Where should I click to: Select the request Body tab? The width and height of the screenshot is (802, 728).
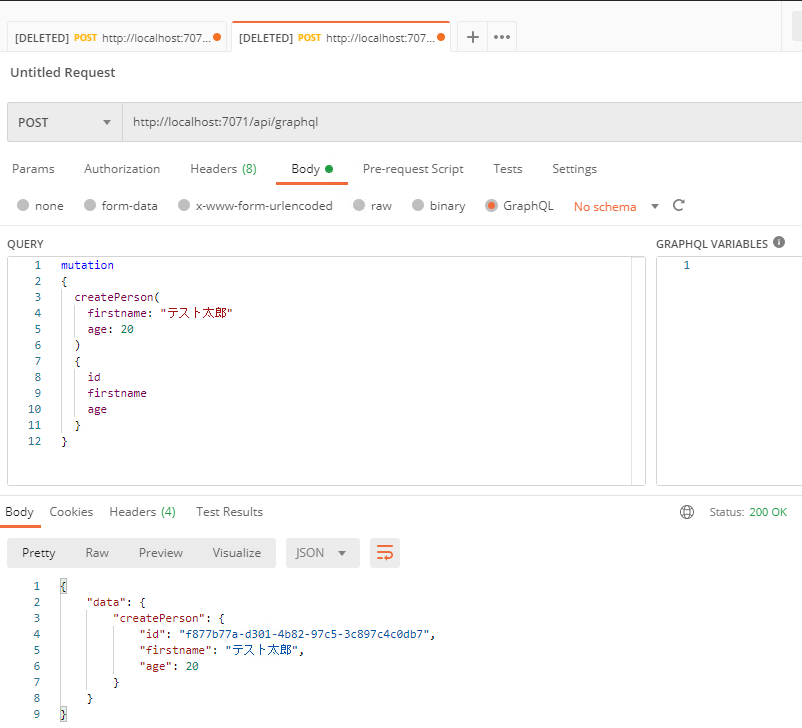tap(311, 169)
